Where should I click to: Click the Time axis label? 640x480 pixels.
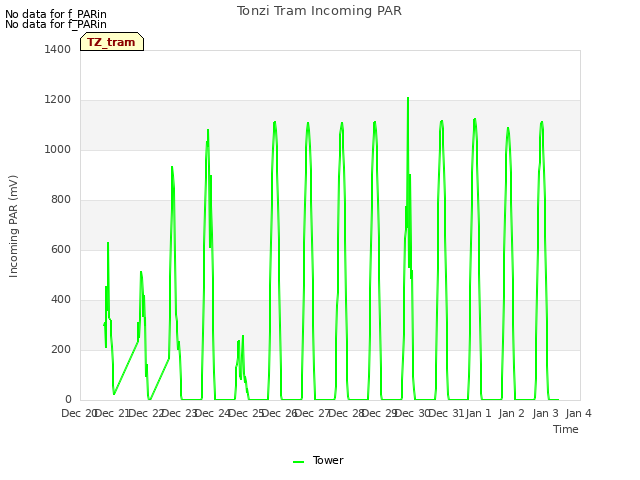coord(566,429)
